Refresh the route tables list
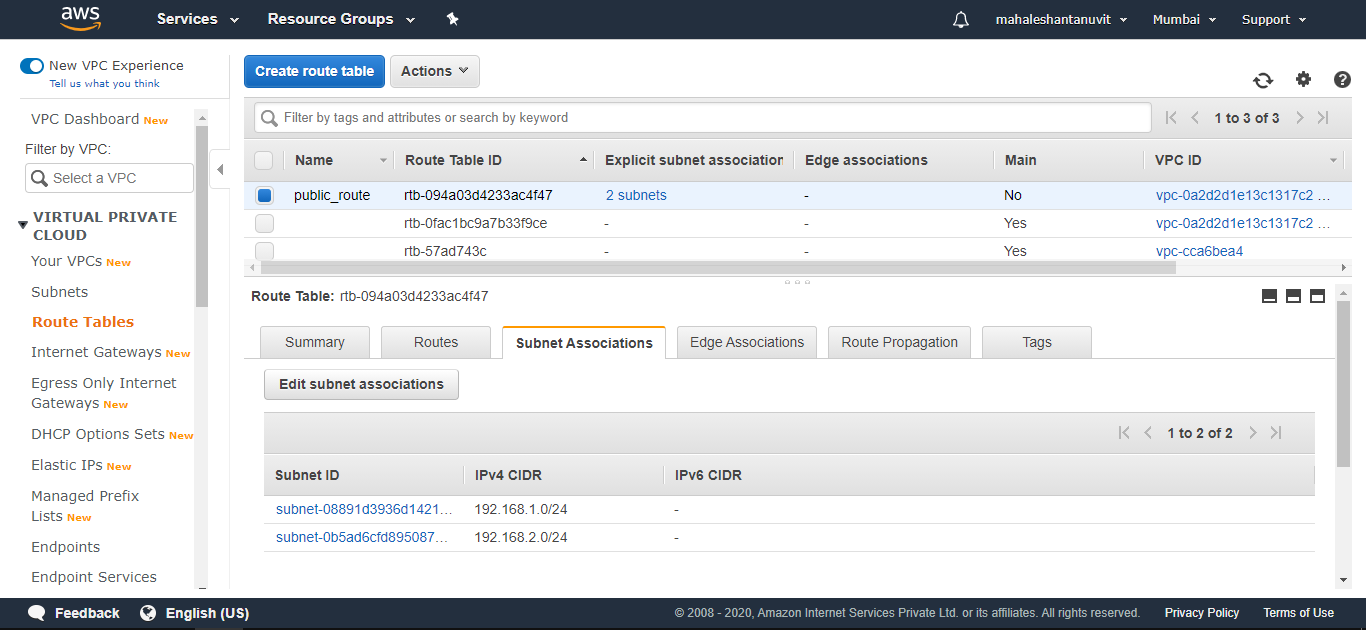This screenshot has height=630, width=1366. tap(1263, 80)
